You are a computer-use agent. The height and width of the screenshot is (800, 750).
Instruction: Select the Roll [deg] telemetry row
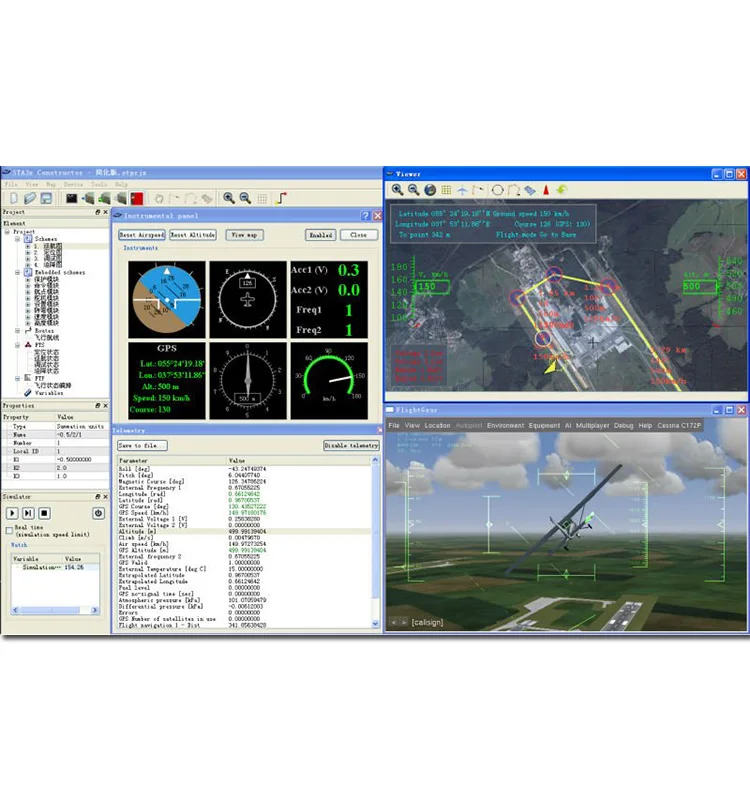coord(244,469)
